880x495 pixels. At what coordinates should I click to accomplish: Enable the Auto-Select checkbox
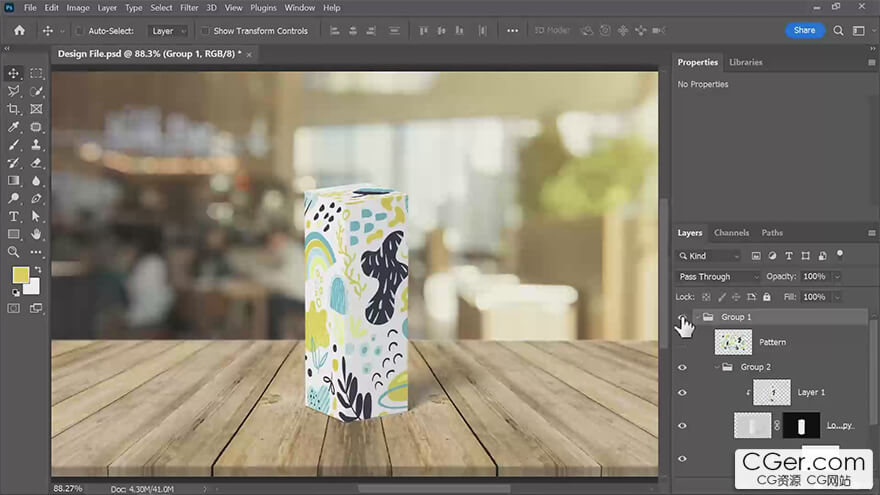click(x=80, y=31)
